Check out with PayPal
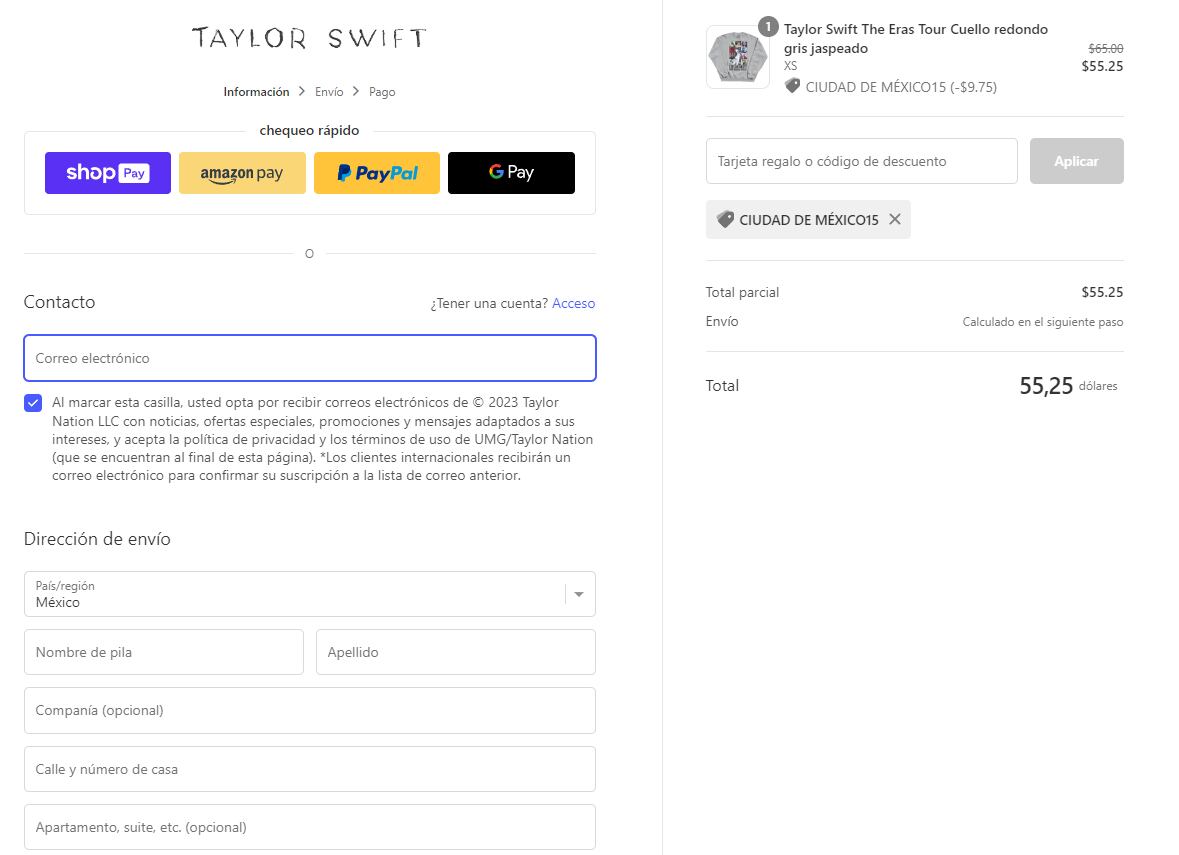 click(377, 172)
